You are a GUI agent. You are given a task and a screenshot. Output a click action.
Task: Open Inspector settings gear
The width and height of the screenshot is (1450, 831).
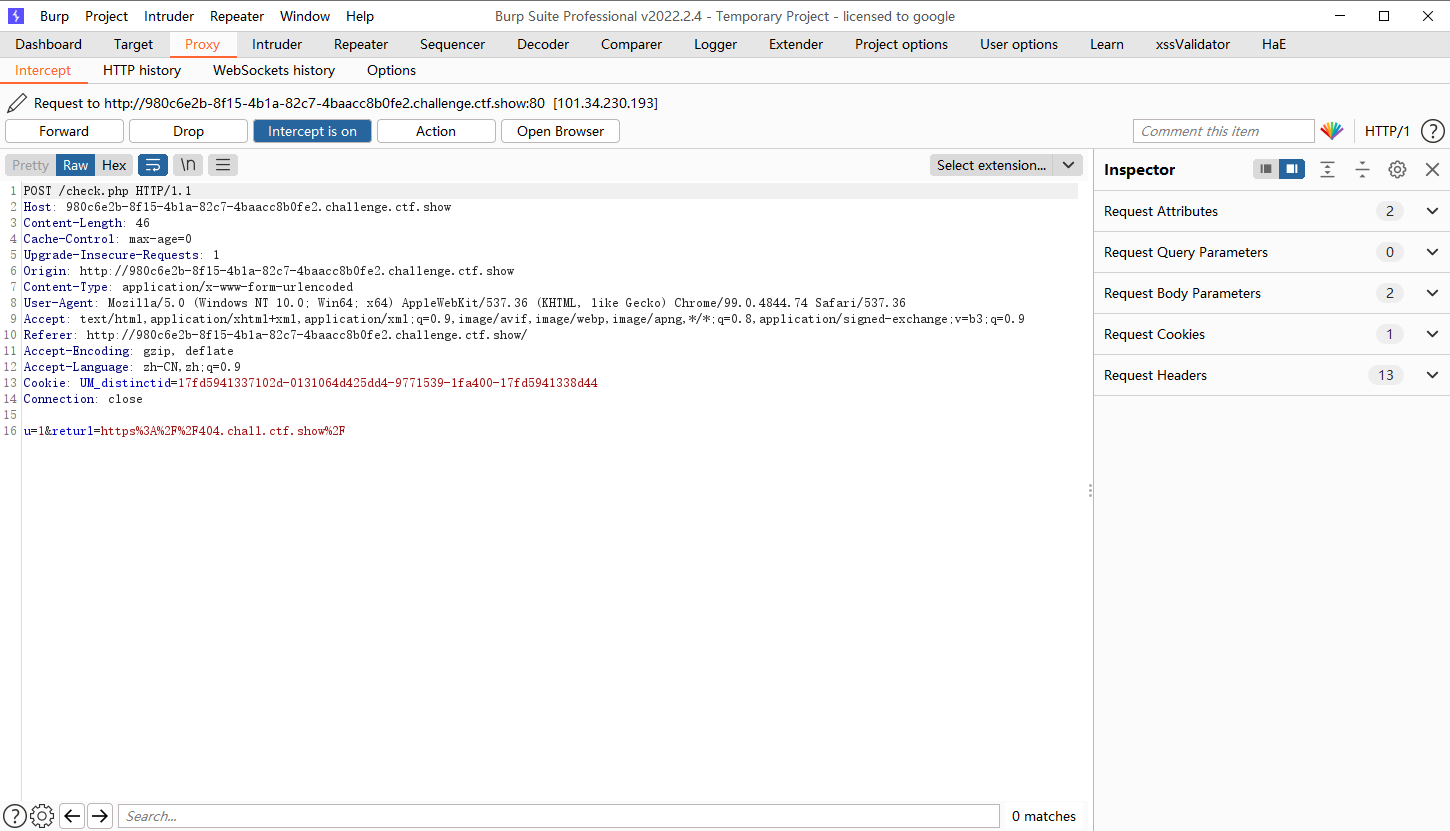pos(1397,169)
